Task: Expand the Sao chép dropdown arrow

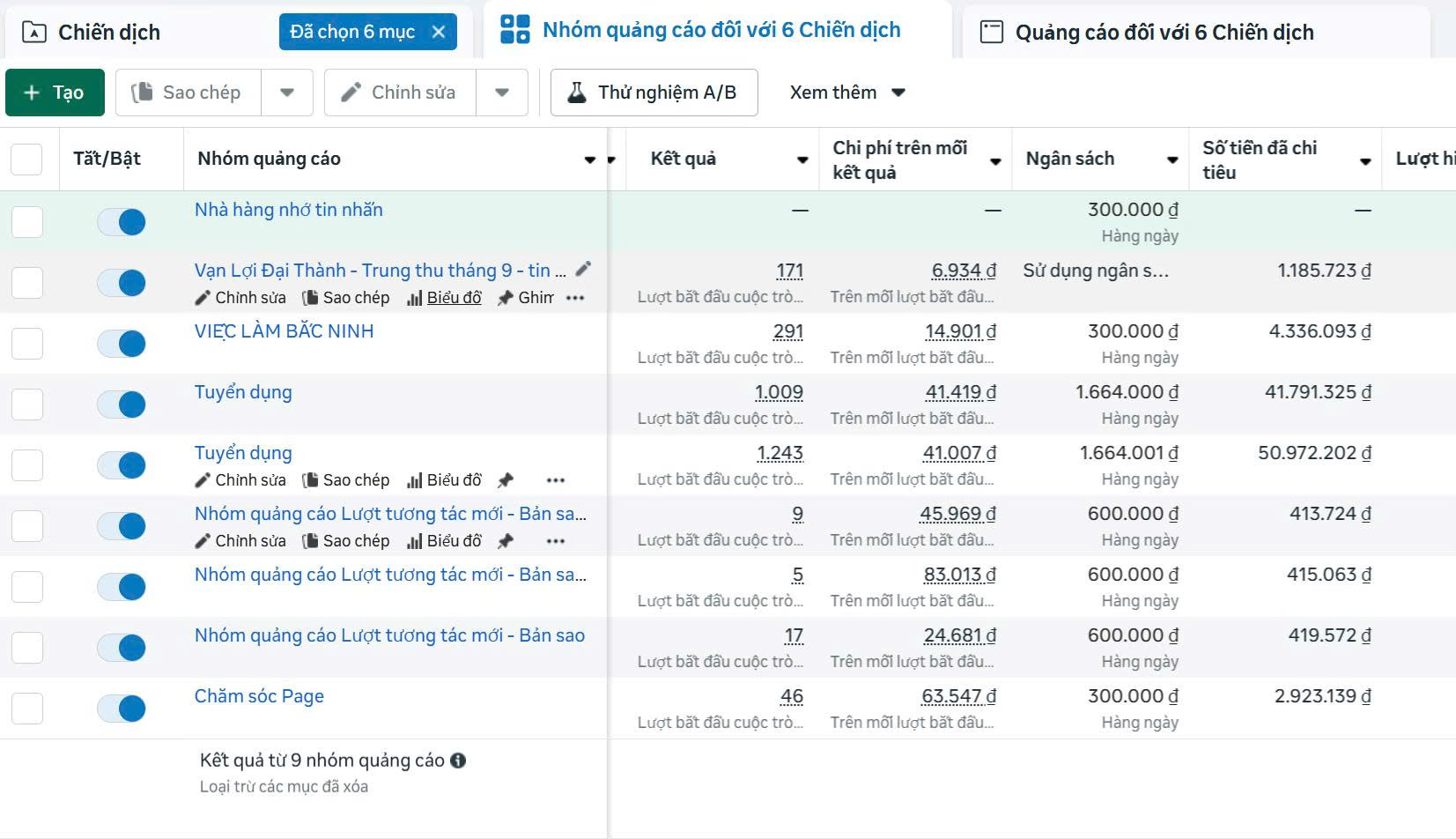Action: click(x=287, y=93)
